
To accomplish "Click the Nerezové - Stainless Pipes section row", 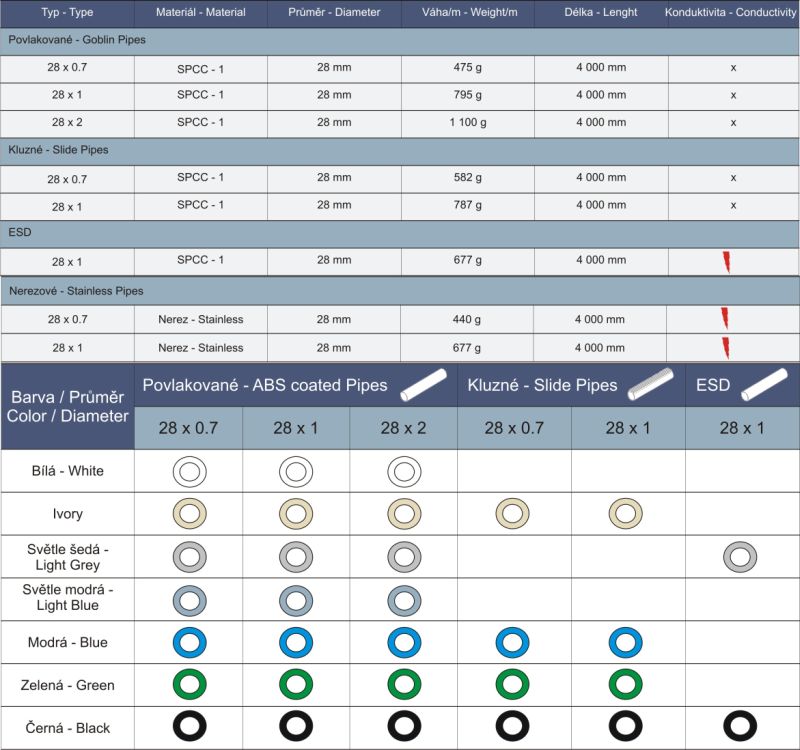I will pyautogui.click(x=400, y=291).
